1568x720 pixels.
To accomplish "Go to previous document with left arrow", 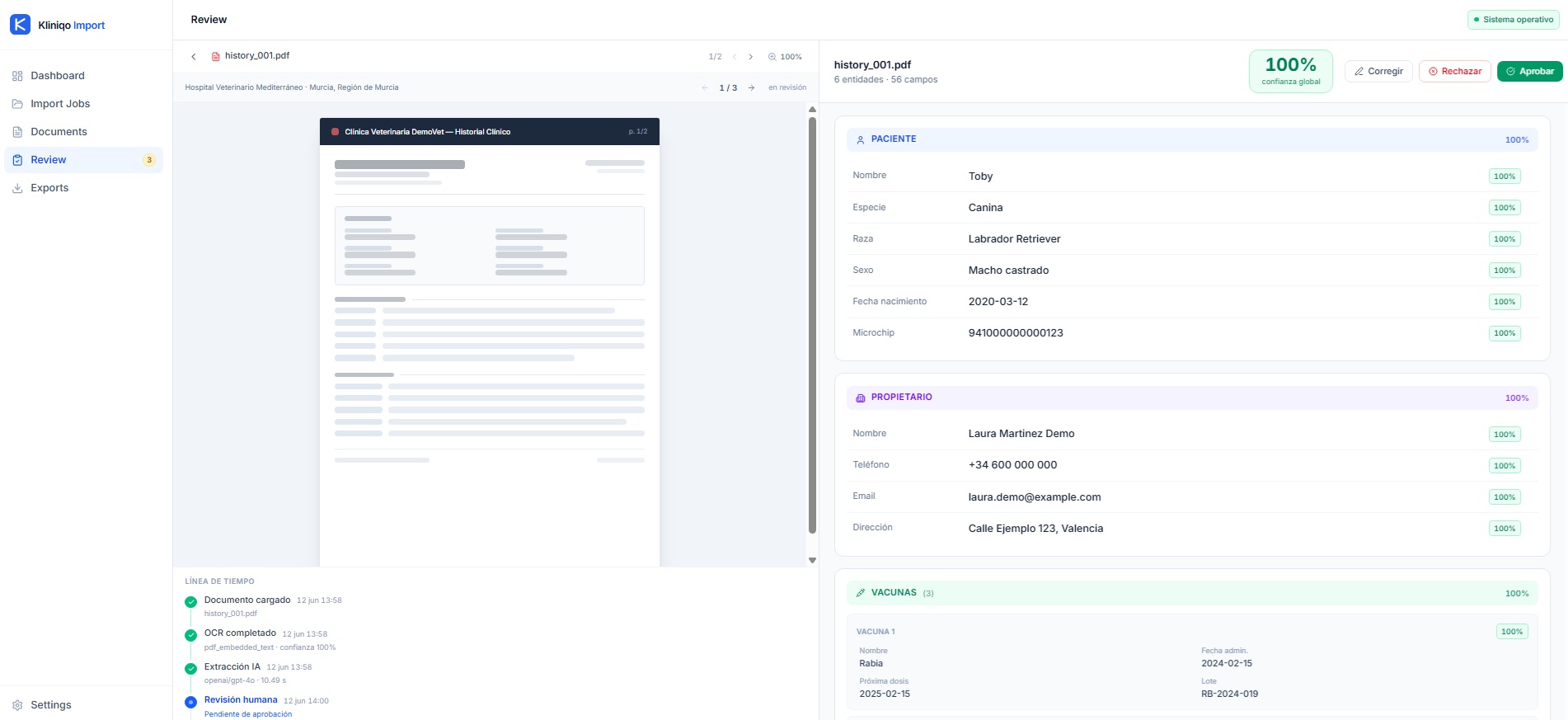I will [705, 87].
